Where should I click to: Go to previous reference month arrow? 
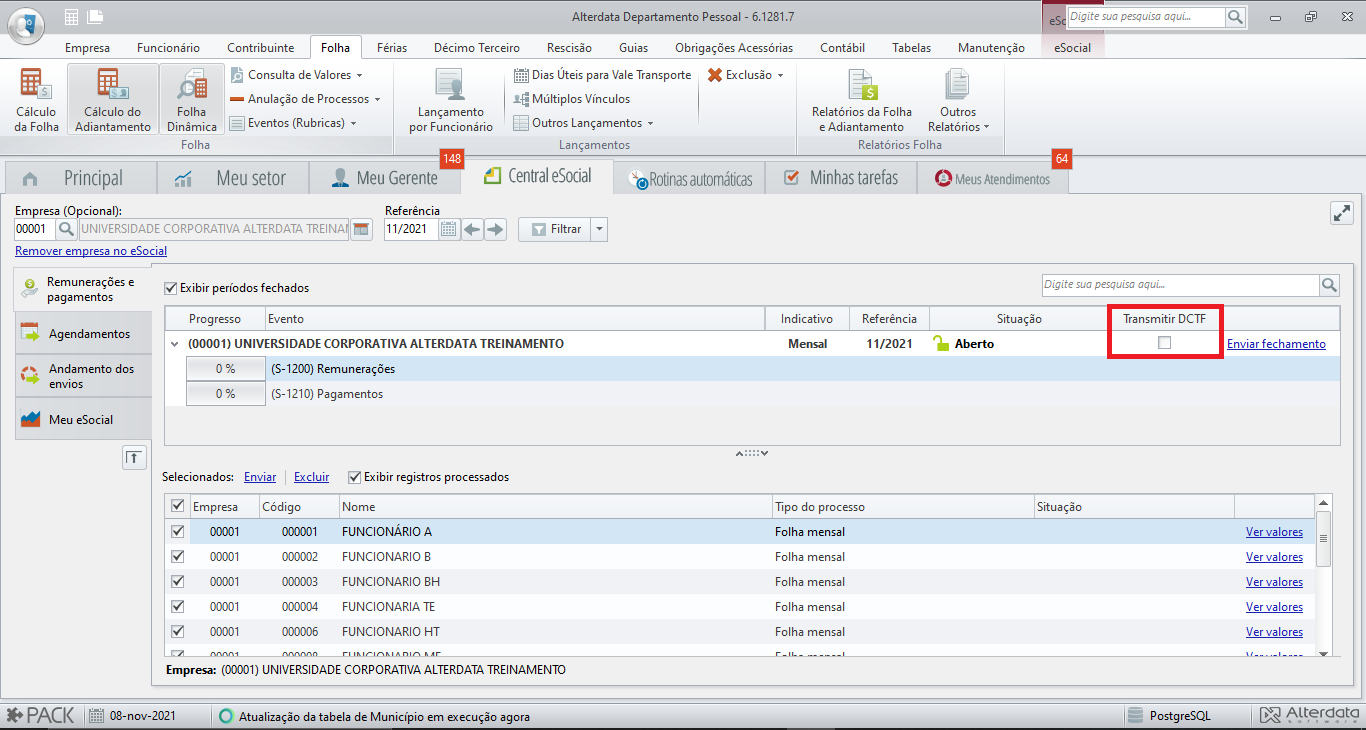tap(472, 229)
